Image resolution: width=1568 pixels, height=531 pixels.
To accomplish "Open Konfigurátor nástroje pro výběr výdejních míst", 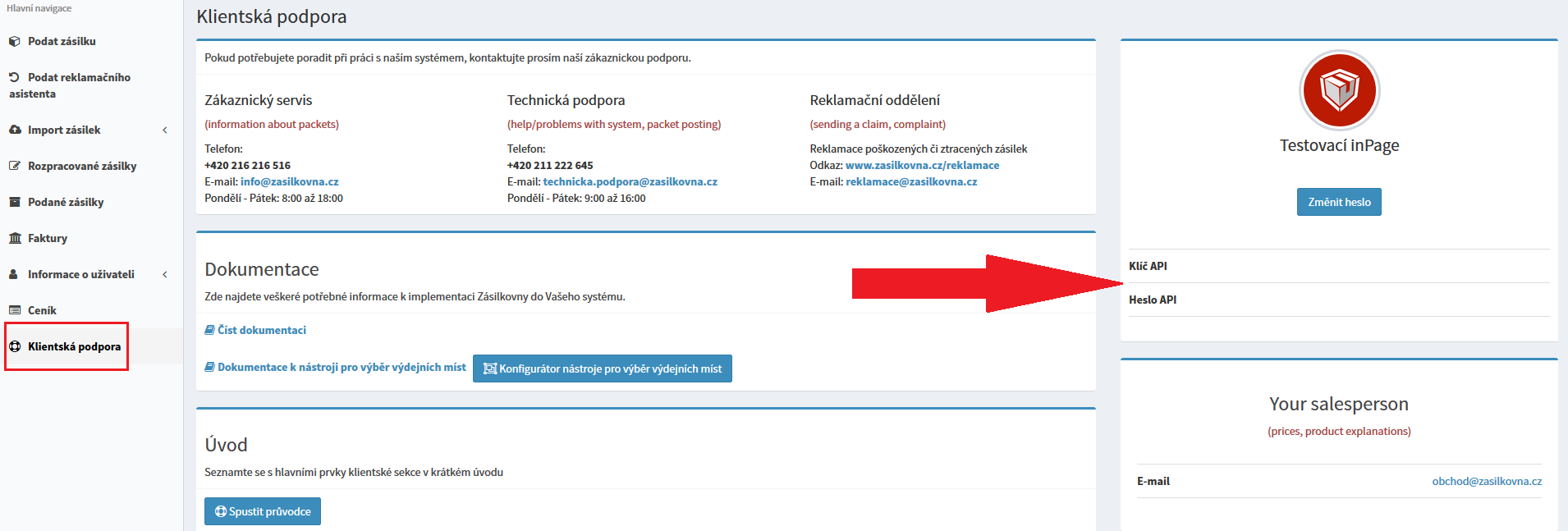I will point(602,368).
